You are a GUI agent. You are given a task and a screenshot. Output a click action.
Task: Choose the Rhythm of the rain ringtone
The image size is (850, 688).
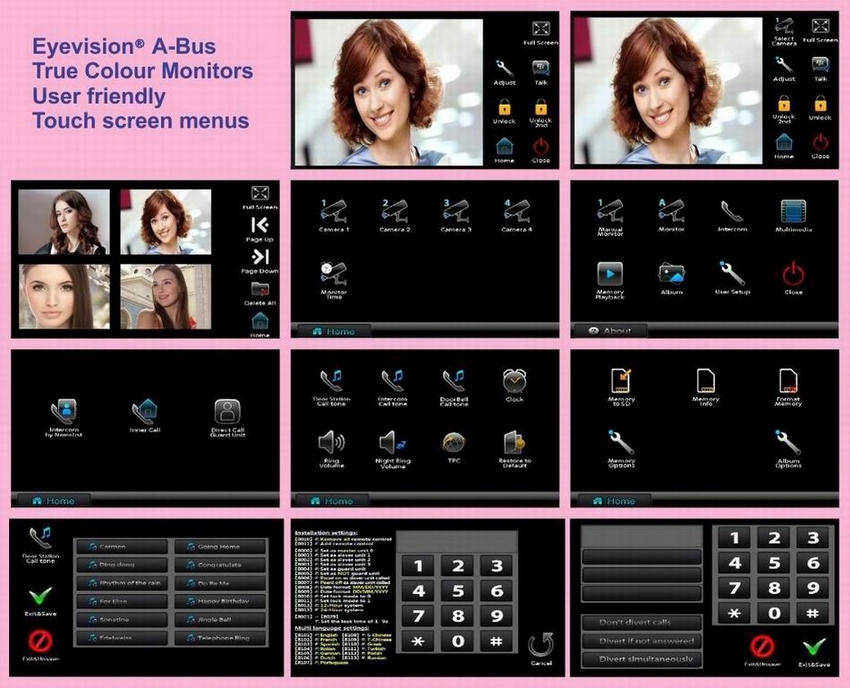[122, 583]
